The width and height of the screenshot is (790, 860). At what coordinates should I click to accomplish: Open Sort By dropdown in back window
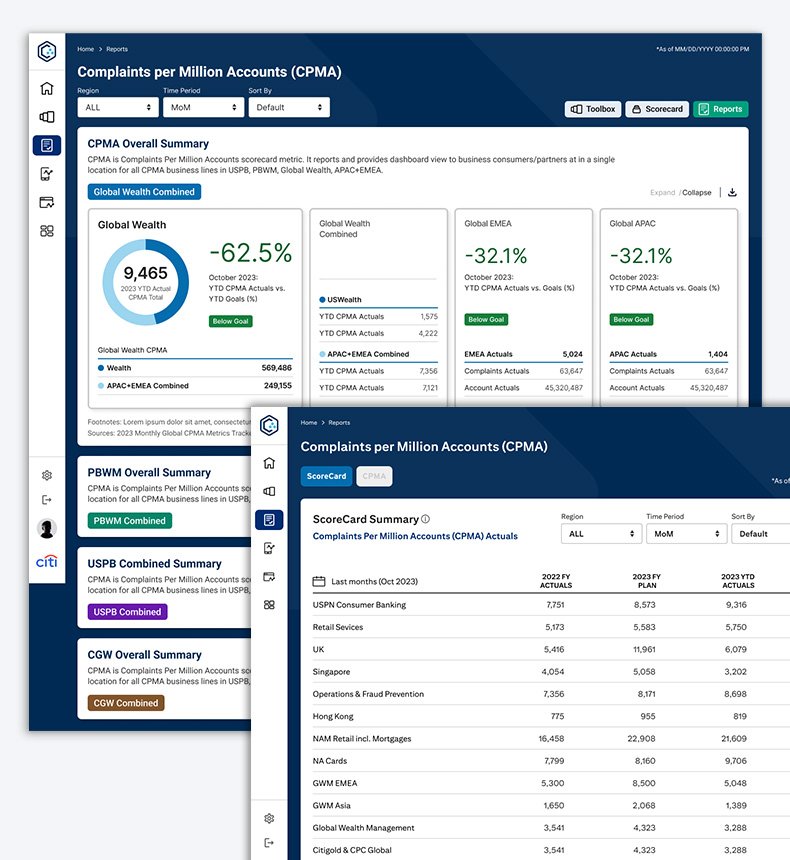pos(289,108)
